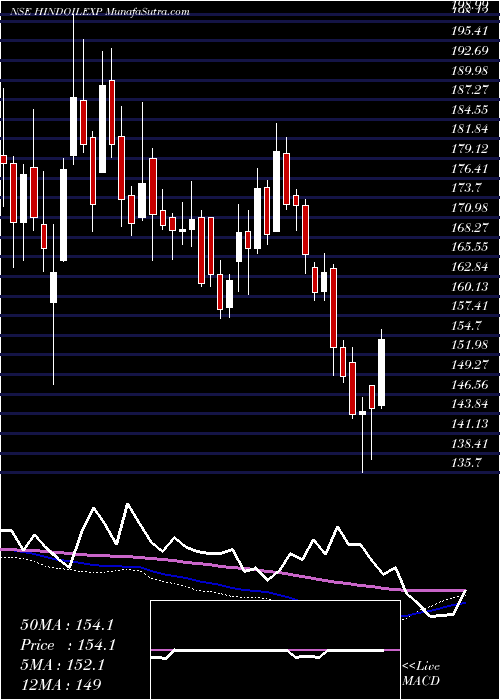
Task: Select the 162.84 price axis label
Action: pyautogui.click(x=470, y=267)
